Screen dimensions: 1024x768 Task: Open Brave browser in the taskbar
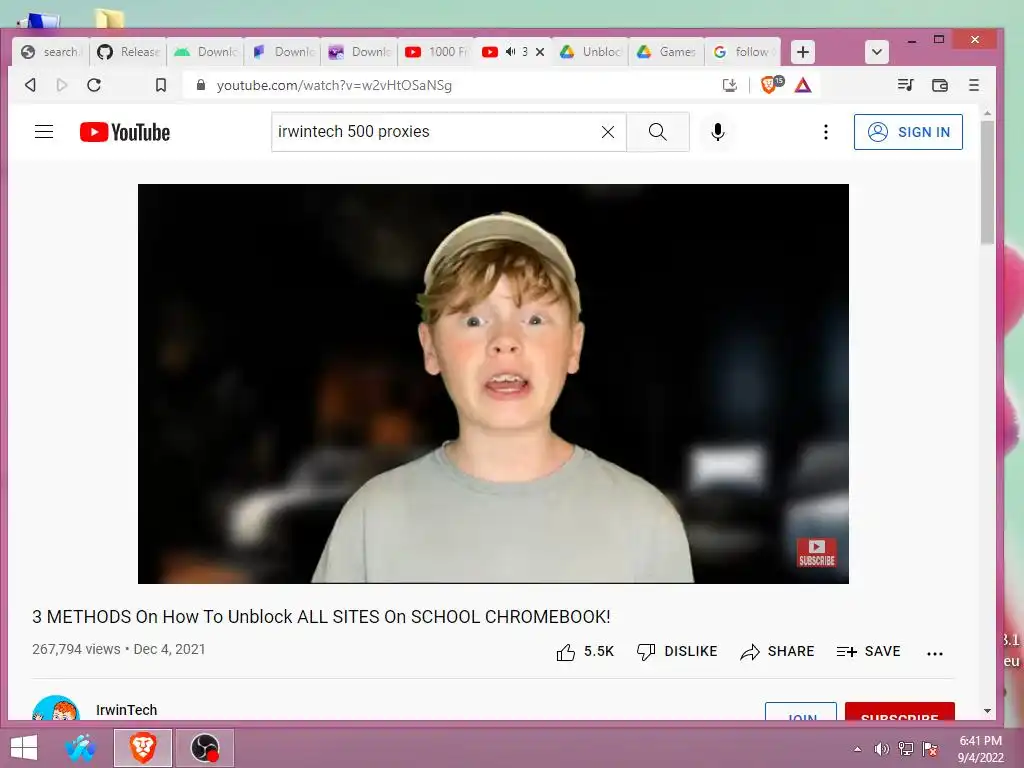click(x=143, y=748)
